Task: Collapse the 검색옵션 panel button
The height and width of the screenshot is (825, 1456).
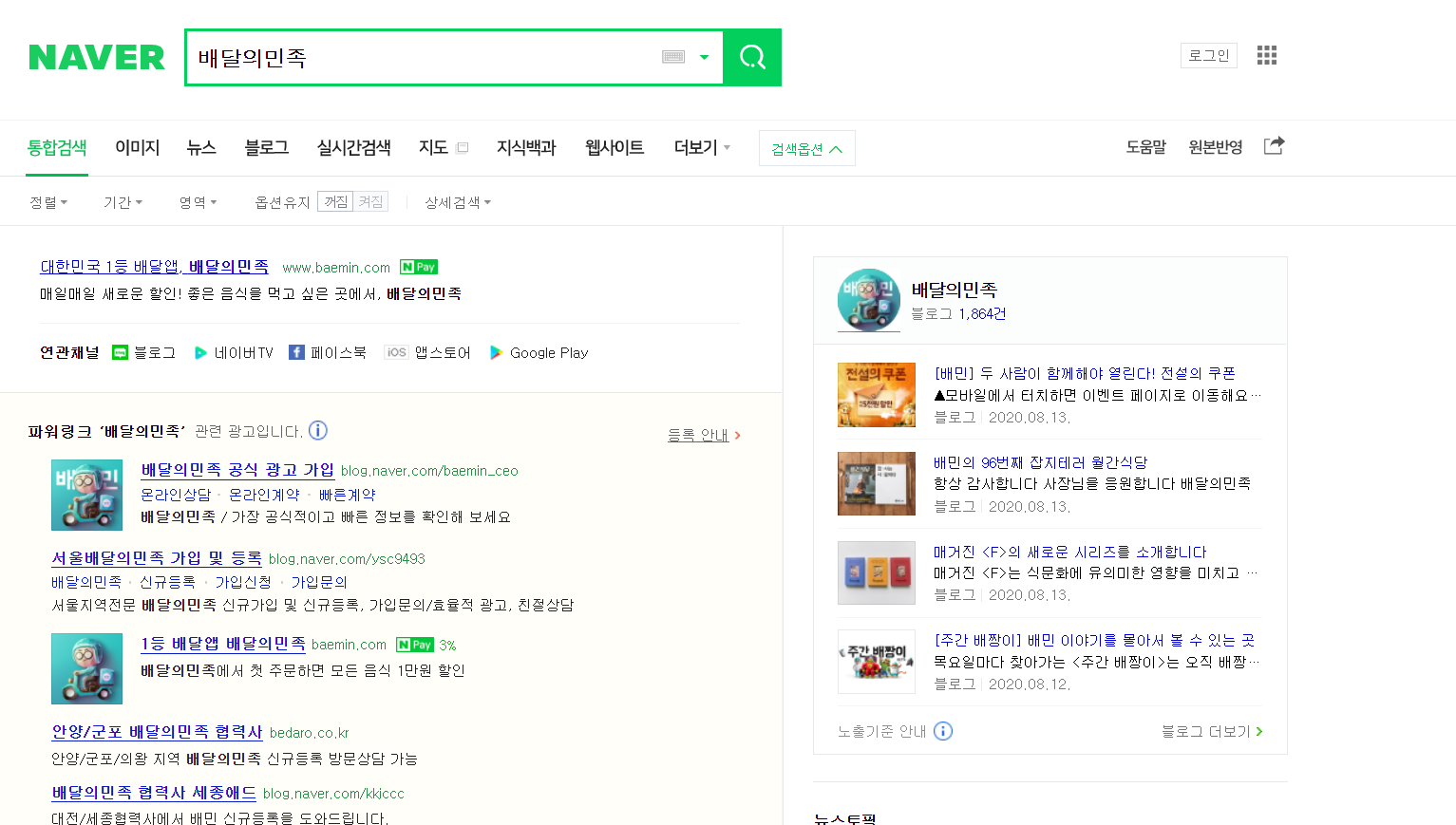Action: (807, 148)
